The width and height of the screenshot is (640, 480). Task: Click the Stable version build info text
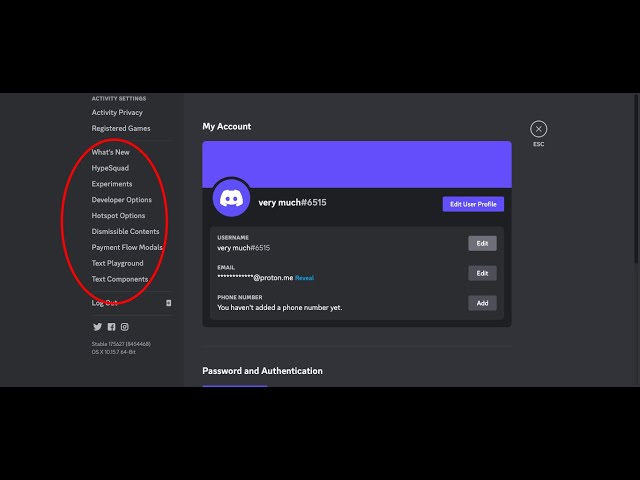121,344
